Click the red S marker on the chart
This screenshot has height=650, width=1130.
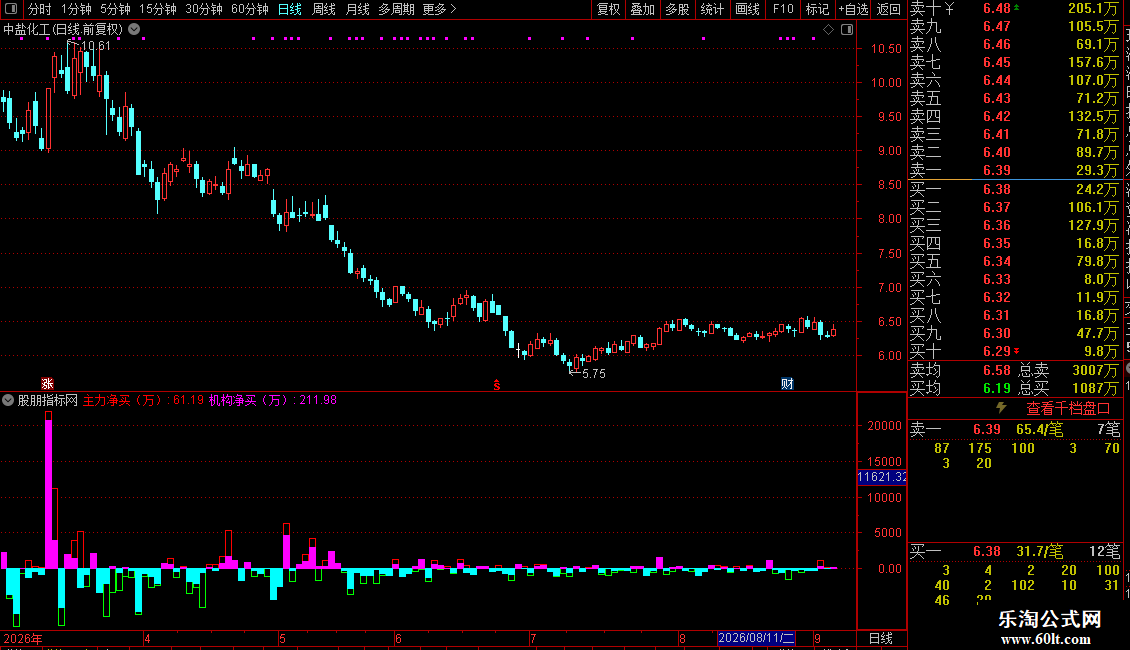497,386
